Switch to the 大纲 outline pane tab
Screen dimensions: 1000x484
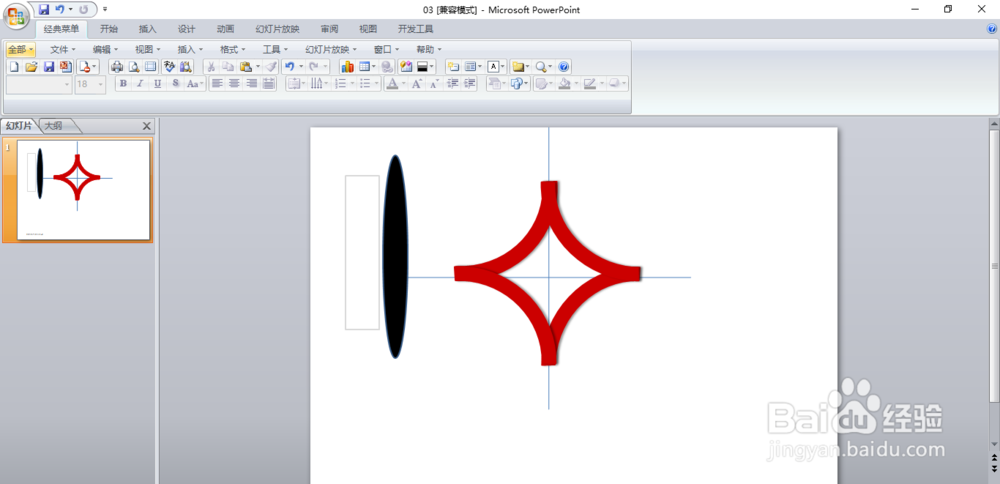[x=54, y=126]
